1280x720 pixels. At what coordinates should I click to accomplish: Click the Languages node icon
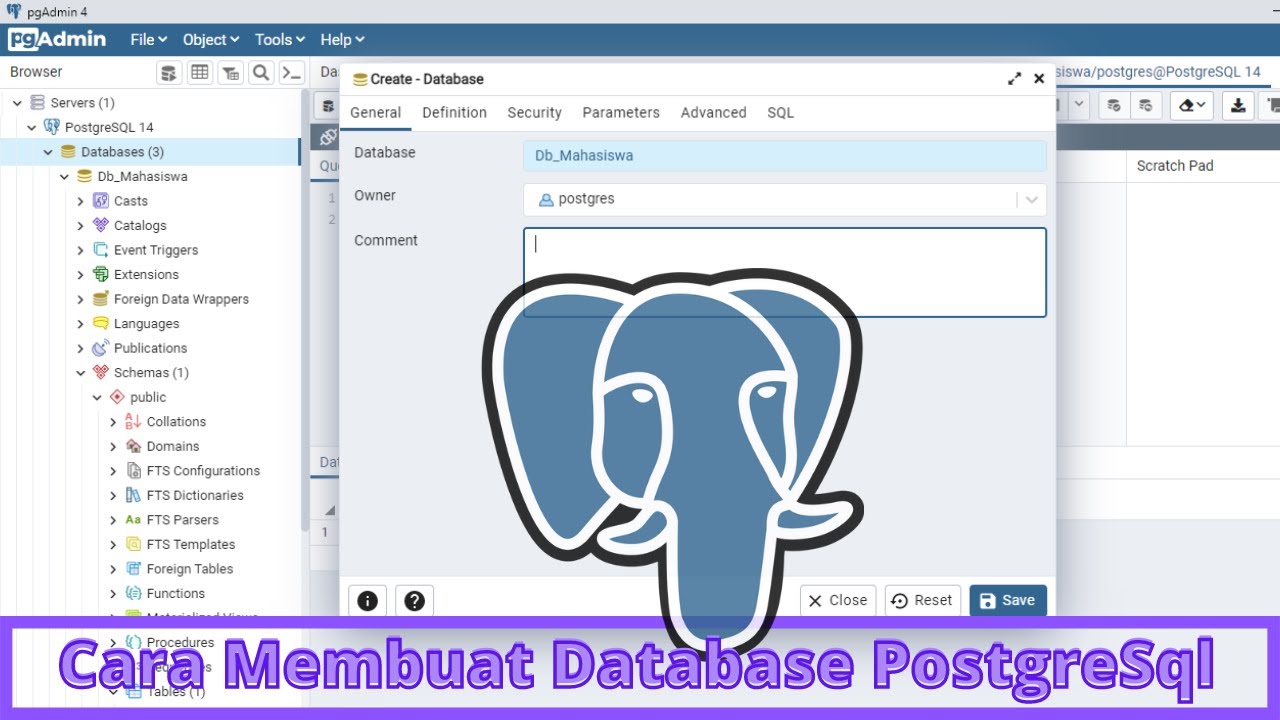[100, 323]
